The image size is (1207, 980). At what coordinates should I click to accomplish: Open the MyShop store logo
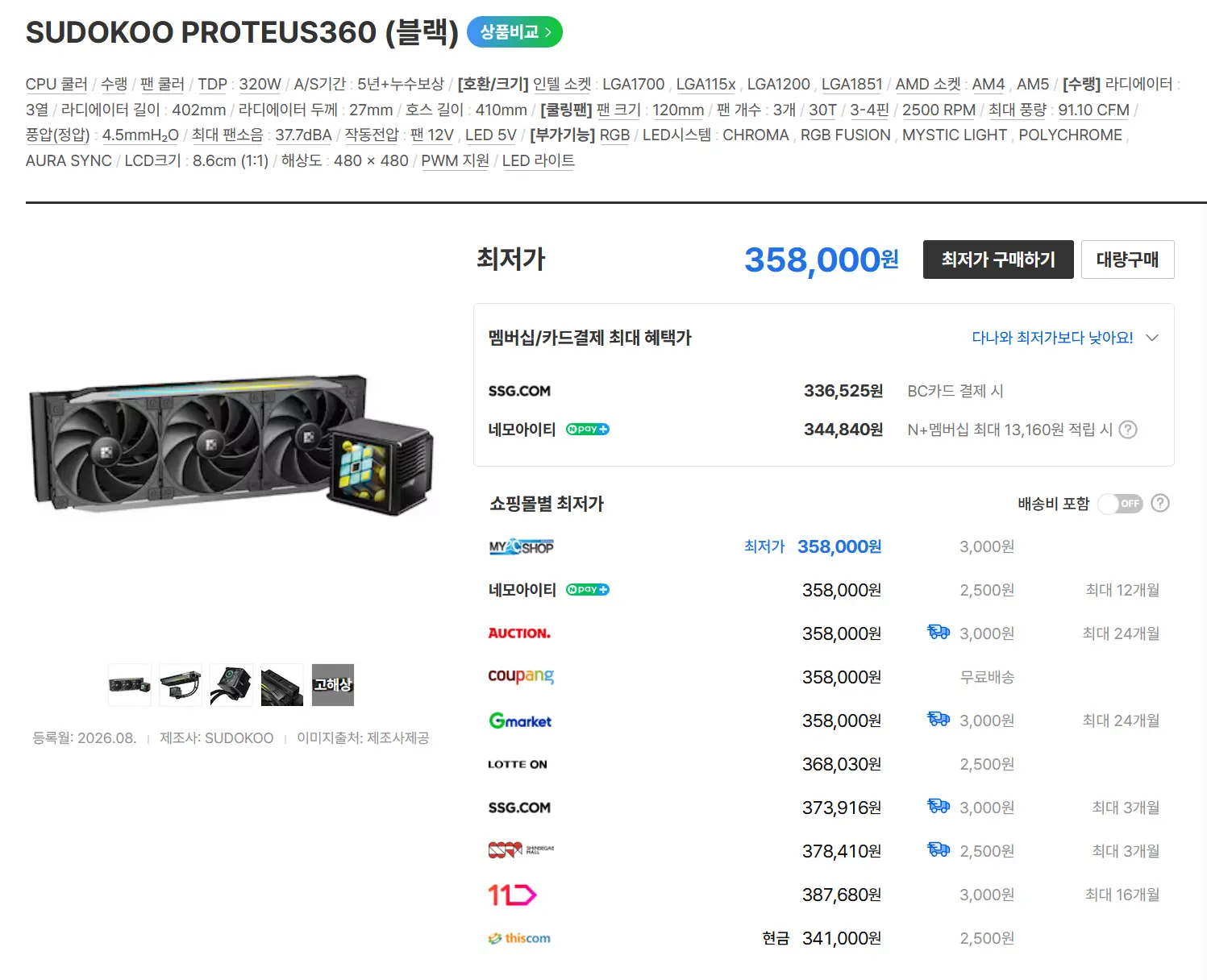tap(521, 547)
